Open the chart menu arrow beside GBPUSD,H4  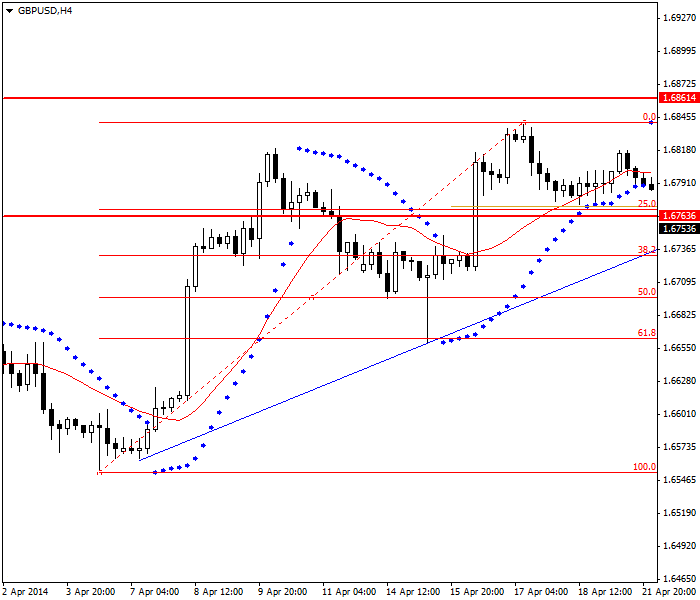(9, 11)
